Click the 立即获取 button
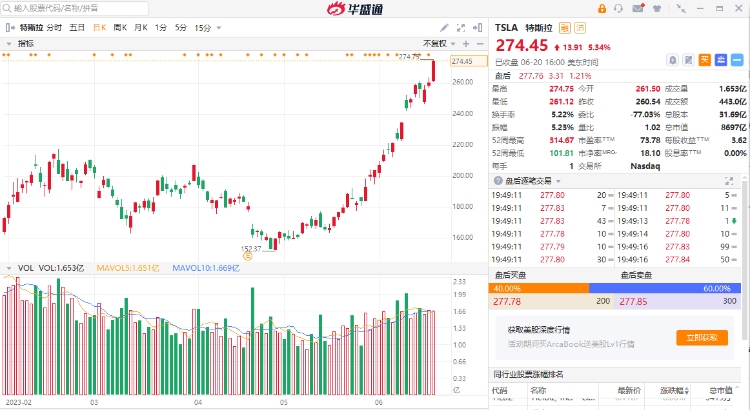750x410 pixels. 702,337
